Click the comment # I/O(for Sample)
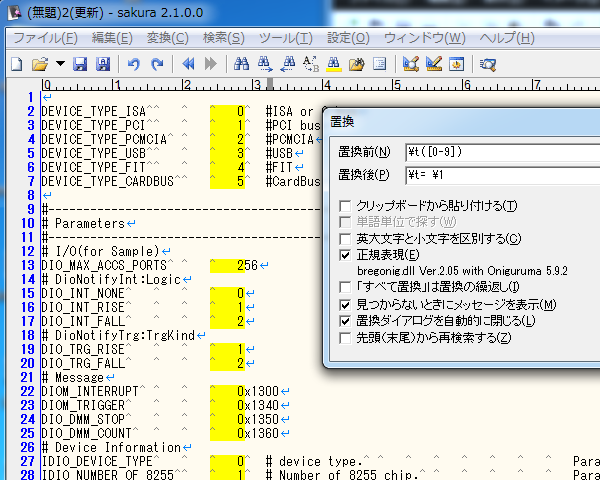 [101, 251]
